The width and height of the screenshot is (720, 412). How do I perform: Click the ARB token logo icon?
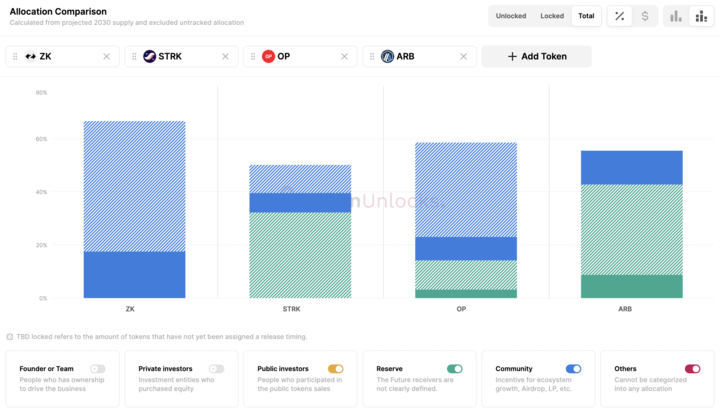pos(387,56)
